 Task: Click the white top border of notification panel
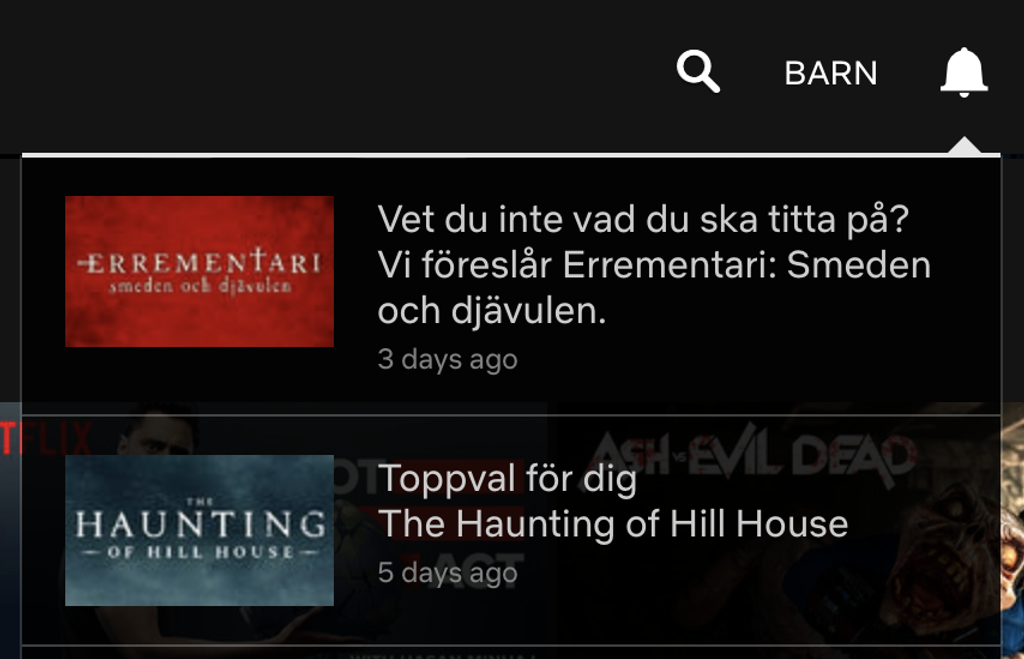[511, 155]
